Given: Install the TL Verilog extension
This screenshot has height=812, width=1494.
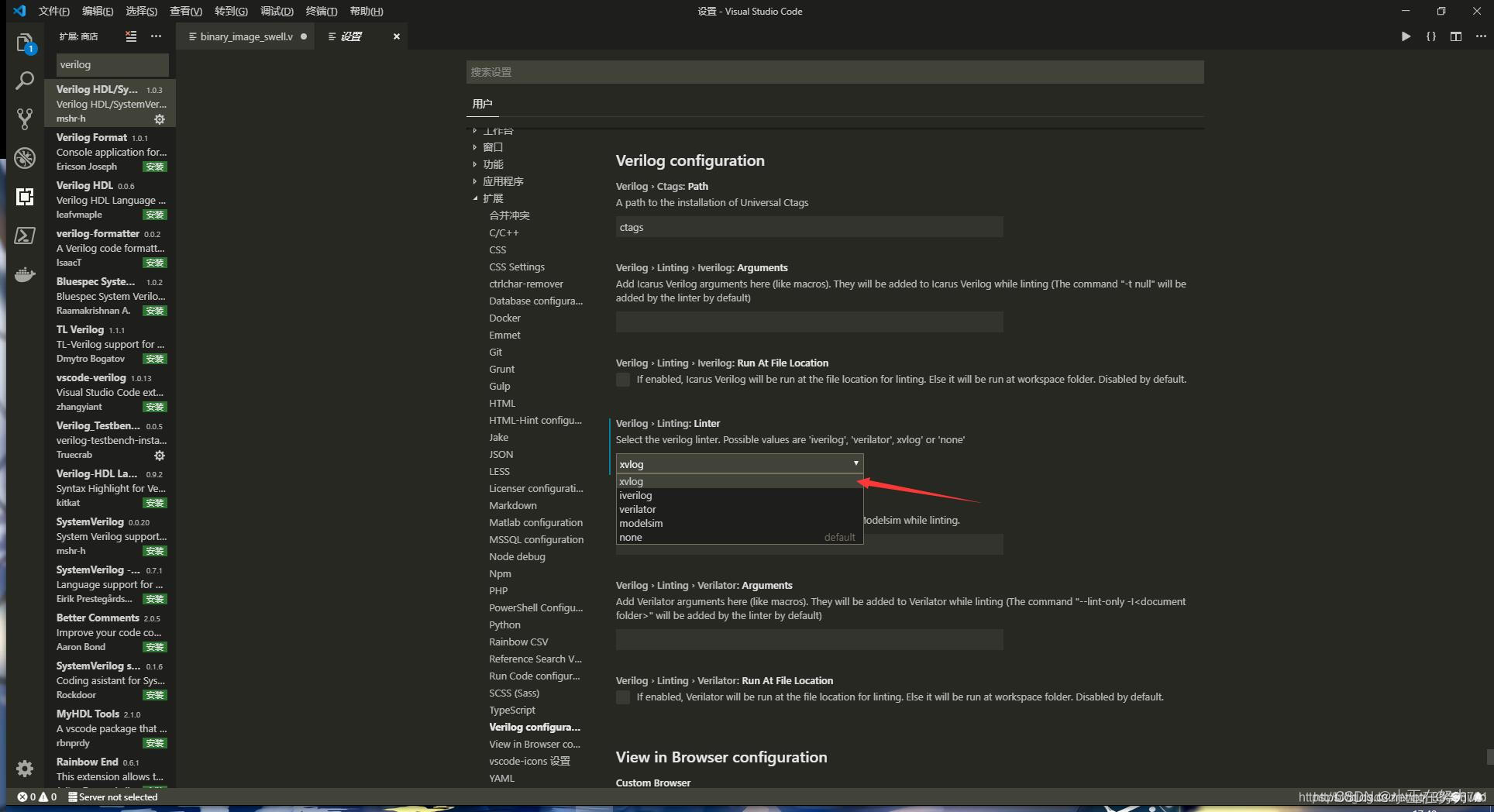Looking at the screenshot, I should coord(155,360).
